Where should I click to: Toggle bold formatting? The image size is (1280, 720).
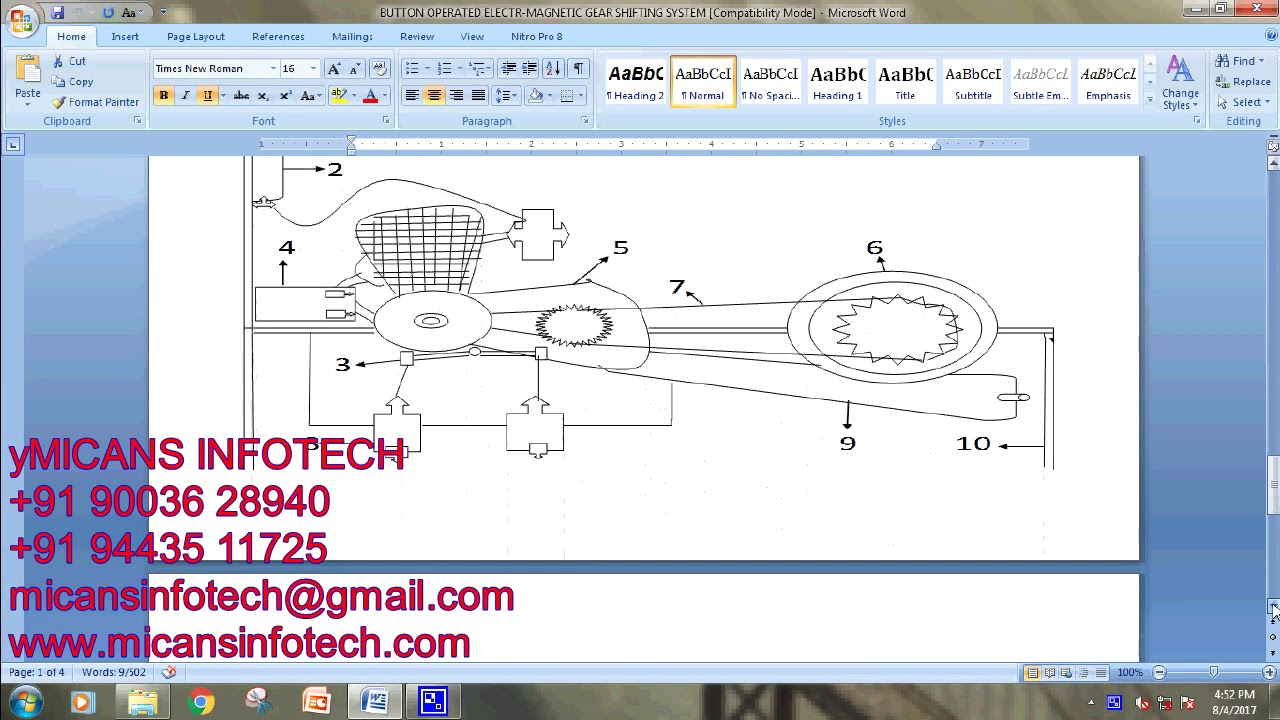163,96
